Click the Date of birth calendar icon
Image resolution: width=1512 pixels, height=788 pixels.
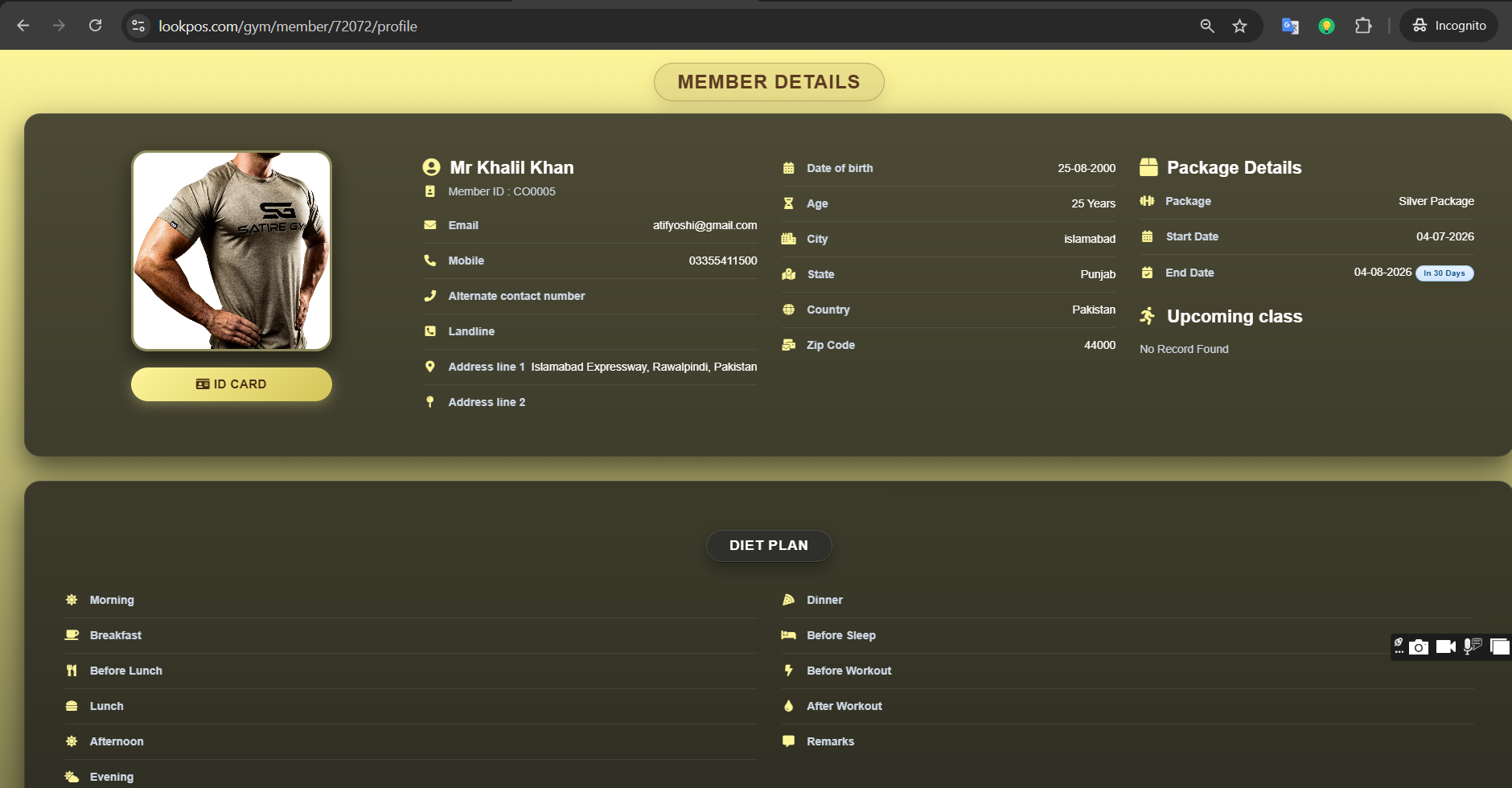point(789,168)
